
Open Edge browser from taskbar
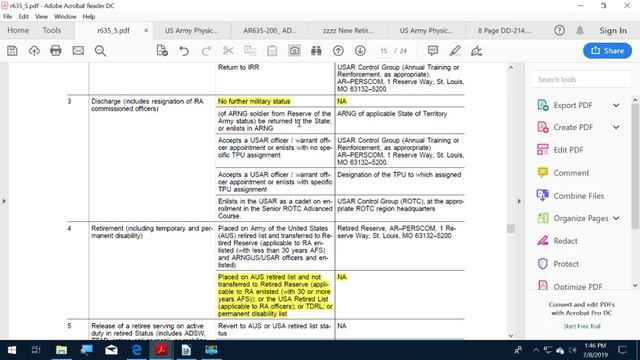pos(136,350)
